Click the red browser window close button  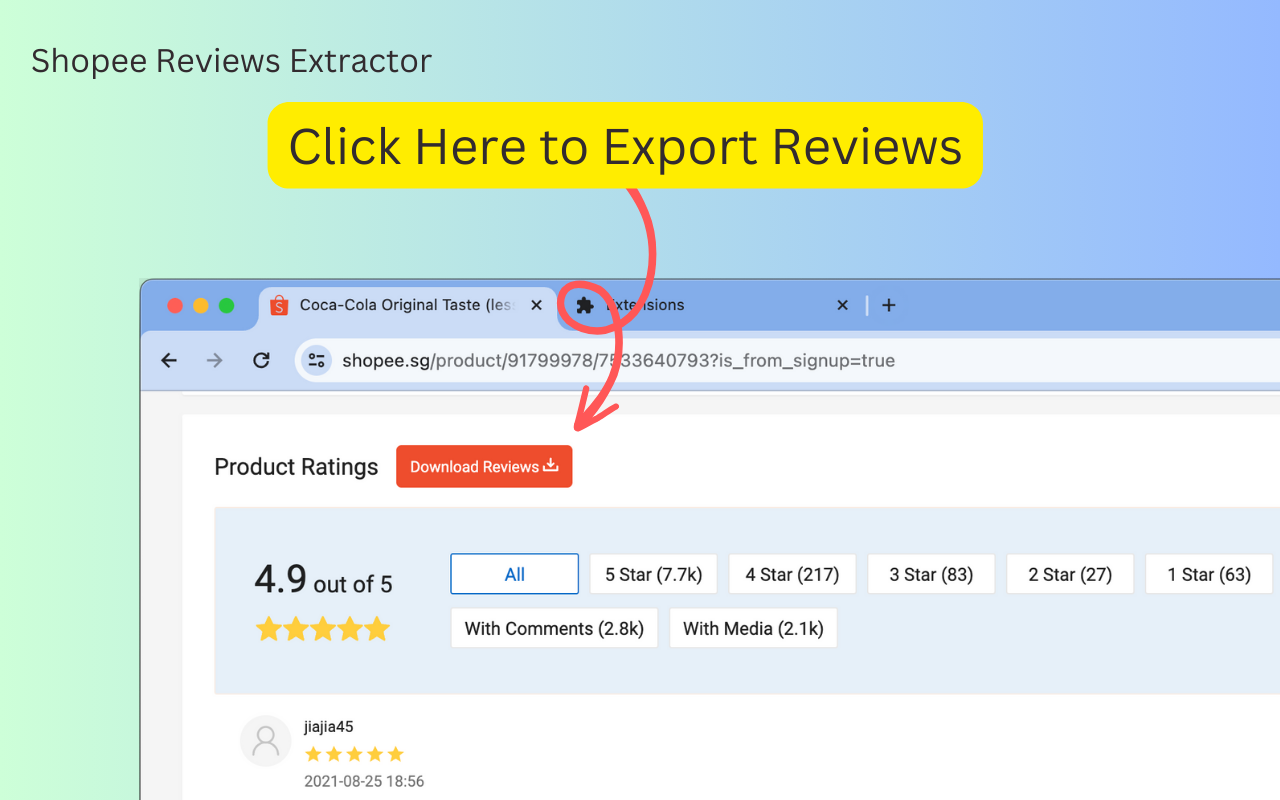coord(175,305)
